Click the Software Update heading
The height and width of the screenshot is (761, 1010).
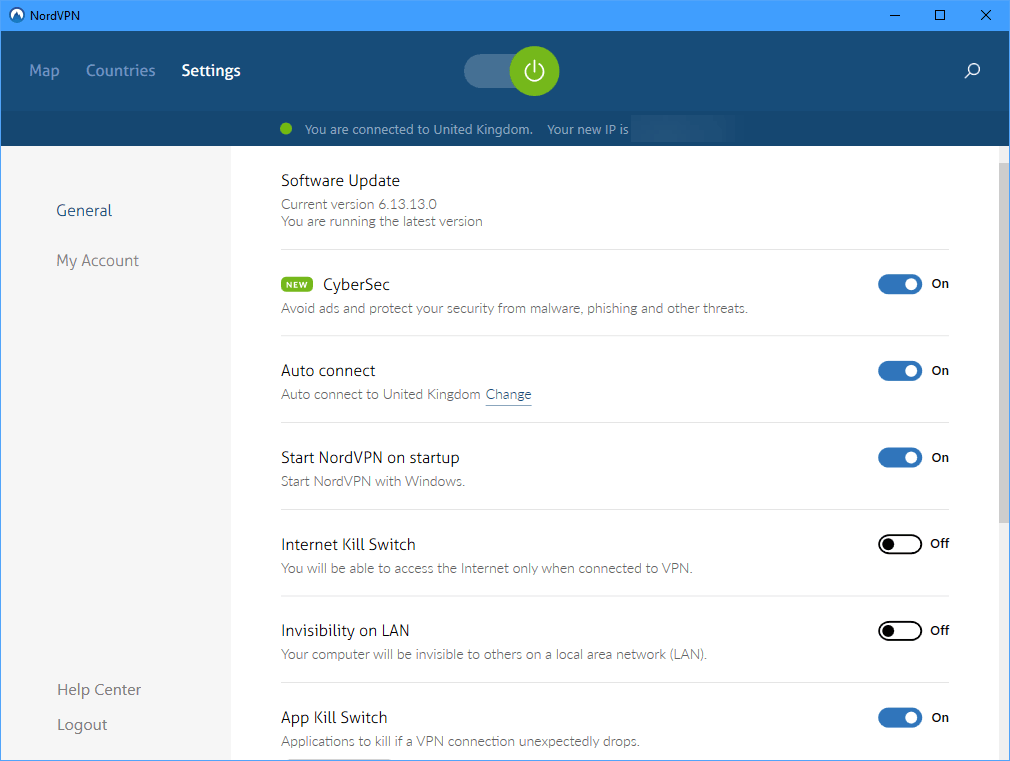click(340, 181)
